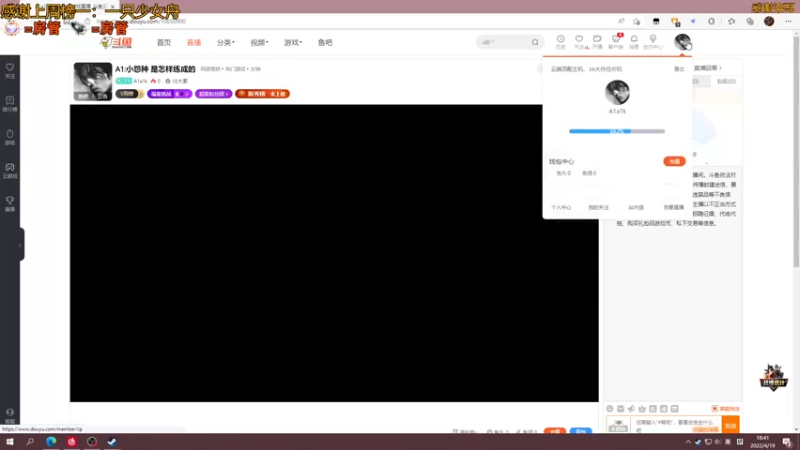Click the taskbar clock showing 18:41
The image size is (800, 450).
(762, 442)
